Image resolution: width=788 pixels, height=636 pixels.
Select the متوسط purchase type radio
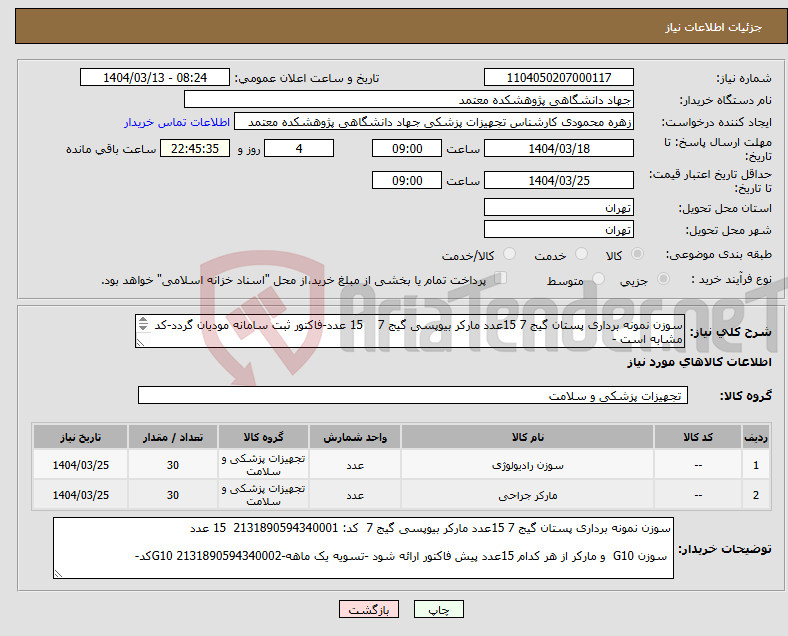pyautogui.click(x=599, y=278)
